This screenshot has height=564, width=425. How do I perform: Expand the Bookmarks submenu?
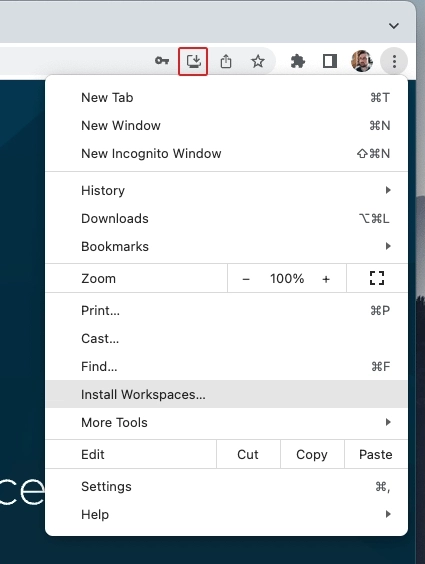point(227,246)
